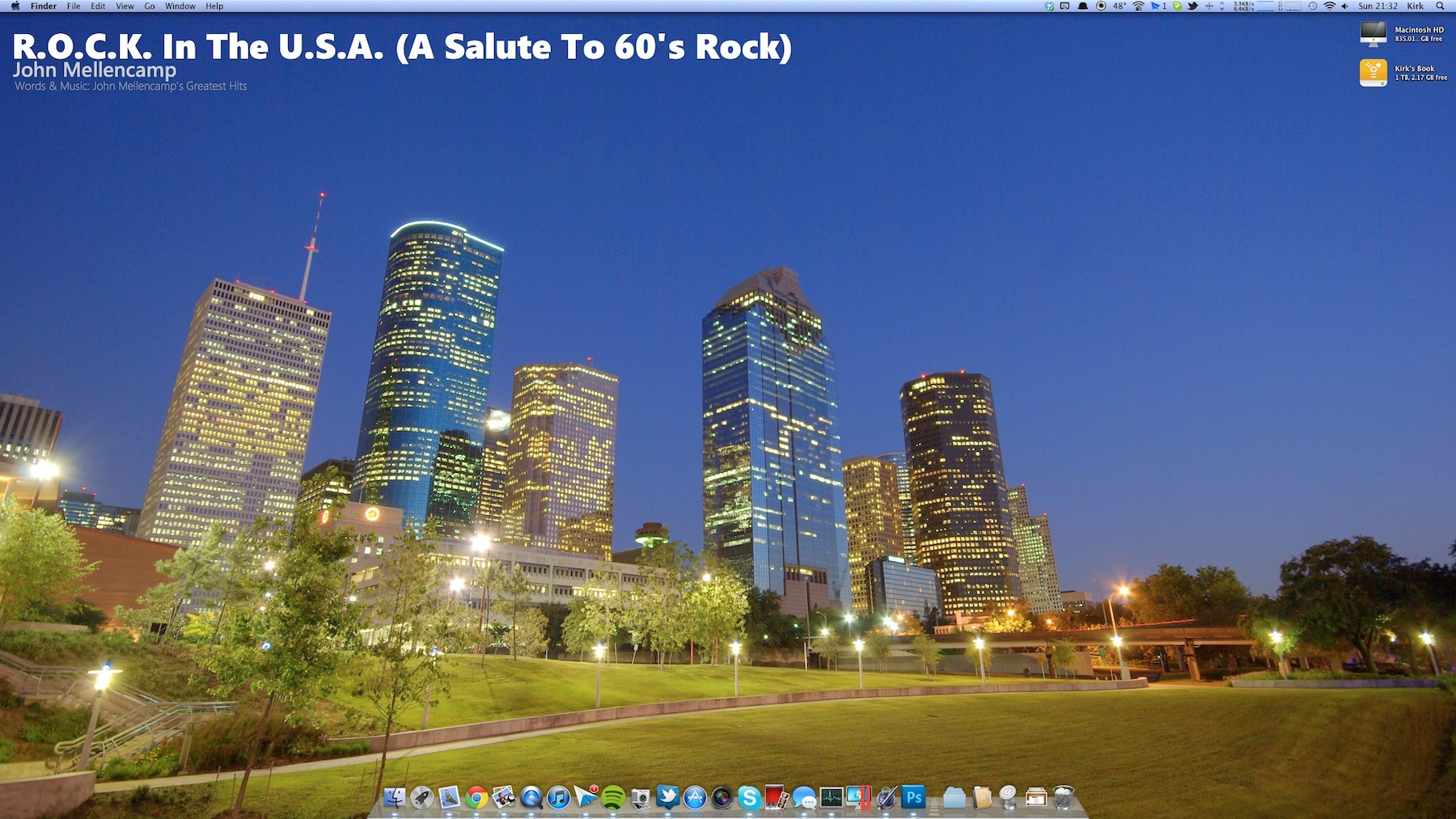The image size is (1456, 819).
Task: Open Parallels Desktop in the Dock
Action: click(859, 798)
